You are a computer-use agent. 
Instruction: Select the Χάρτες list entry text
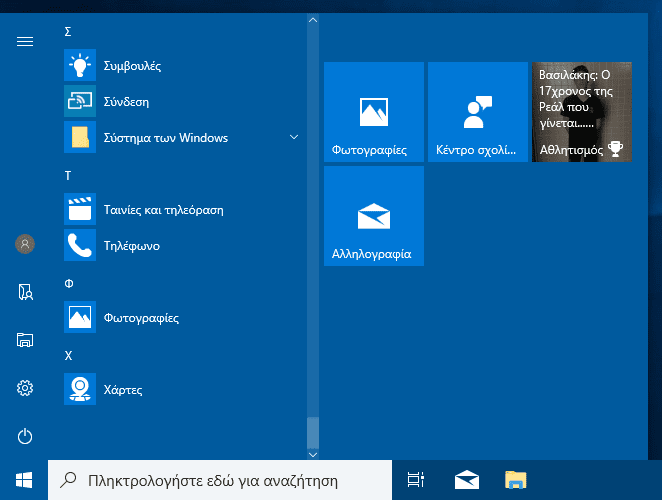pos(123,390)
